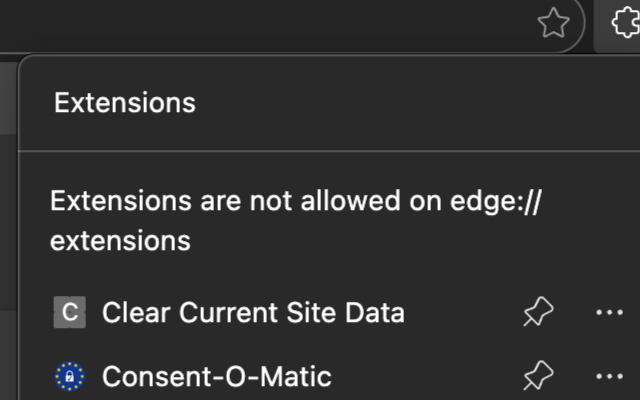Click the gray C extension icon
This screenshot has height=400, width=640.
click(x=69, y=313)
